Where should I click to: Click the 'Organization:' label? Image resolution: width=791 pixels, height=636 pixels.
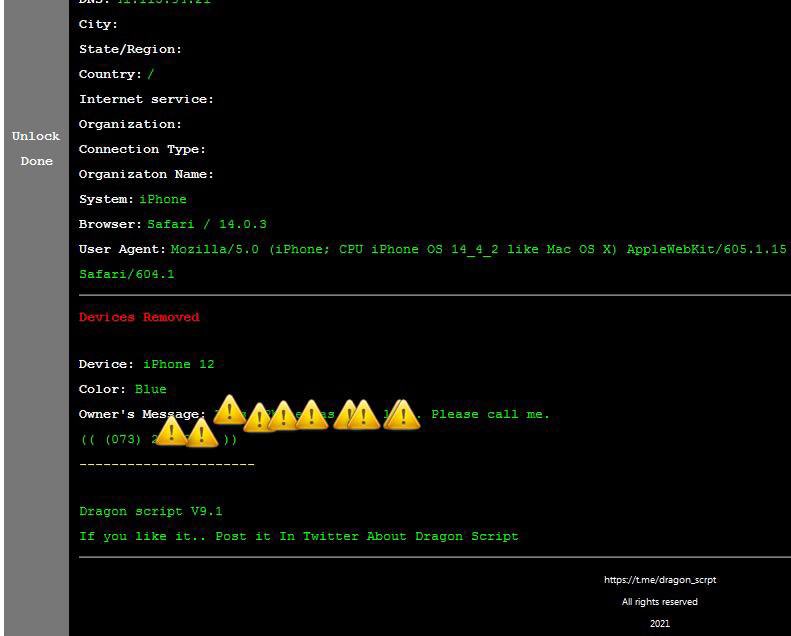point(130,124)
